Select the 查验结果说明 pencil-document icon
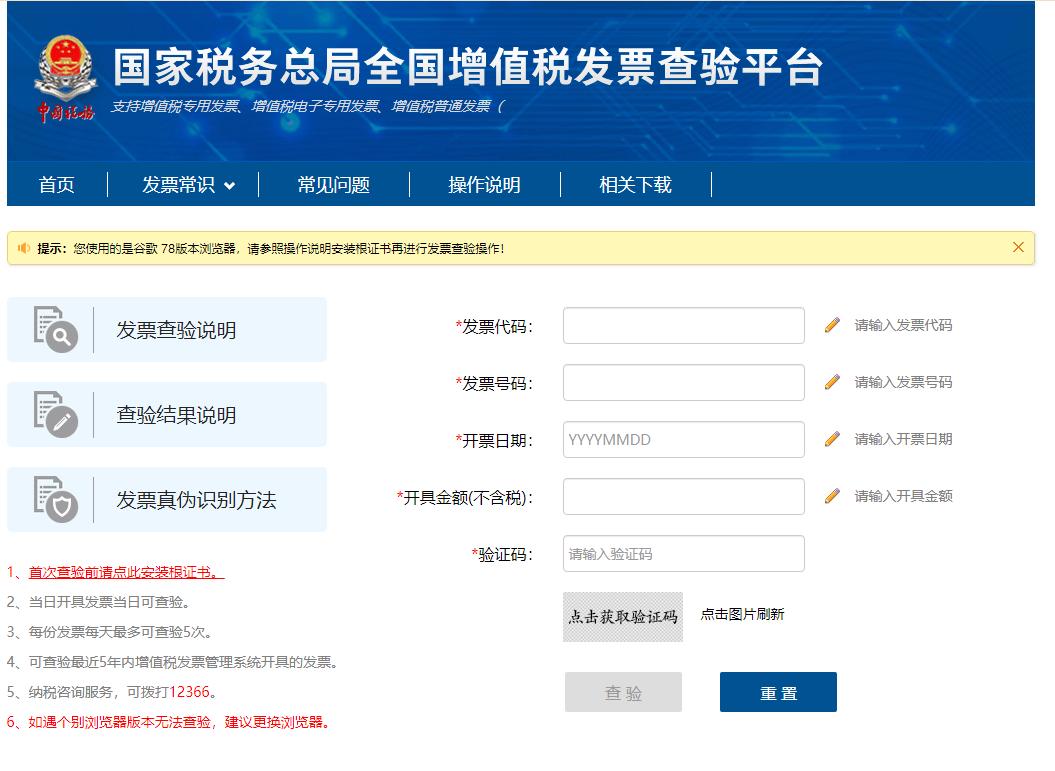The width and height of the screenshot is (1055, 771). coord(57,414)
